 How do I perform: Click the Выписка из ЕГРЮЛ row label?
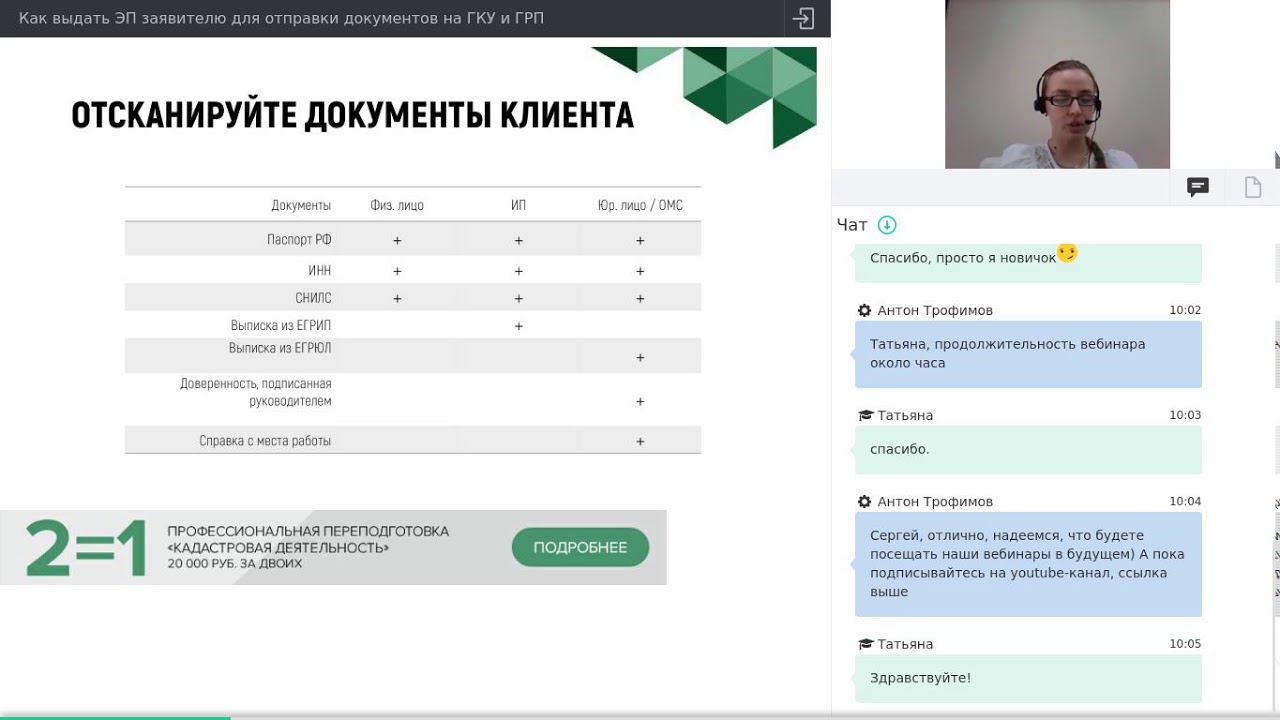[x=280, y=348]
